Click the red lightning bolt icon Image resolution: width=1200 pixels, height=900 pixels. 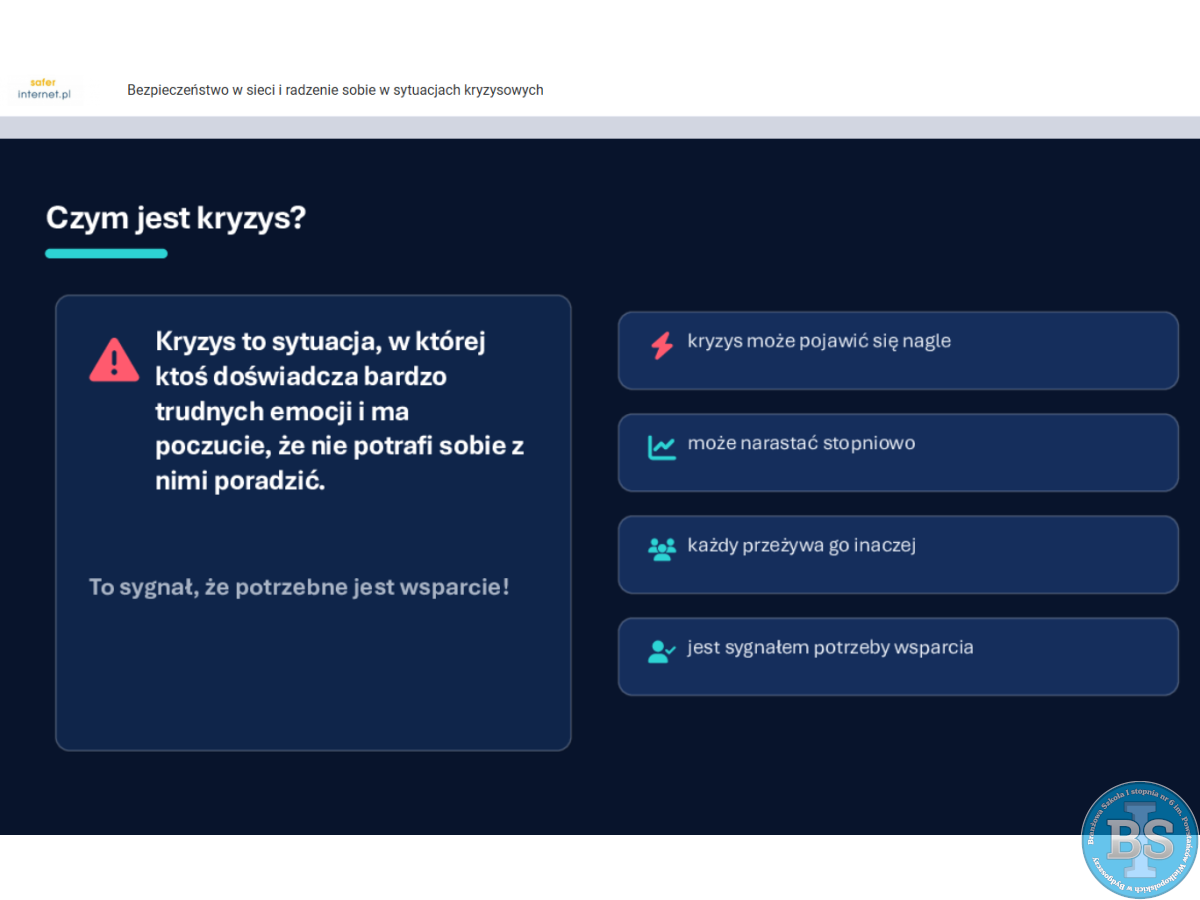(662, 346)
